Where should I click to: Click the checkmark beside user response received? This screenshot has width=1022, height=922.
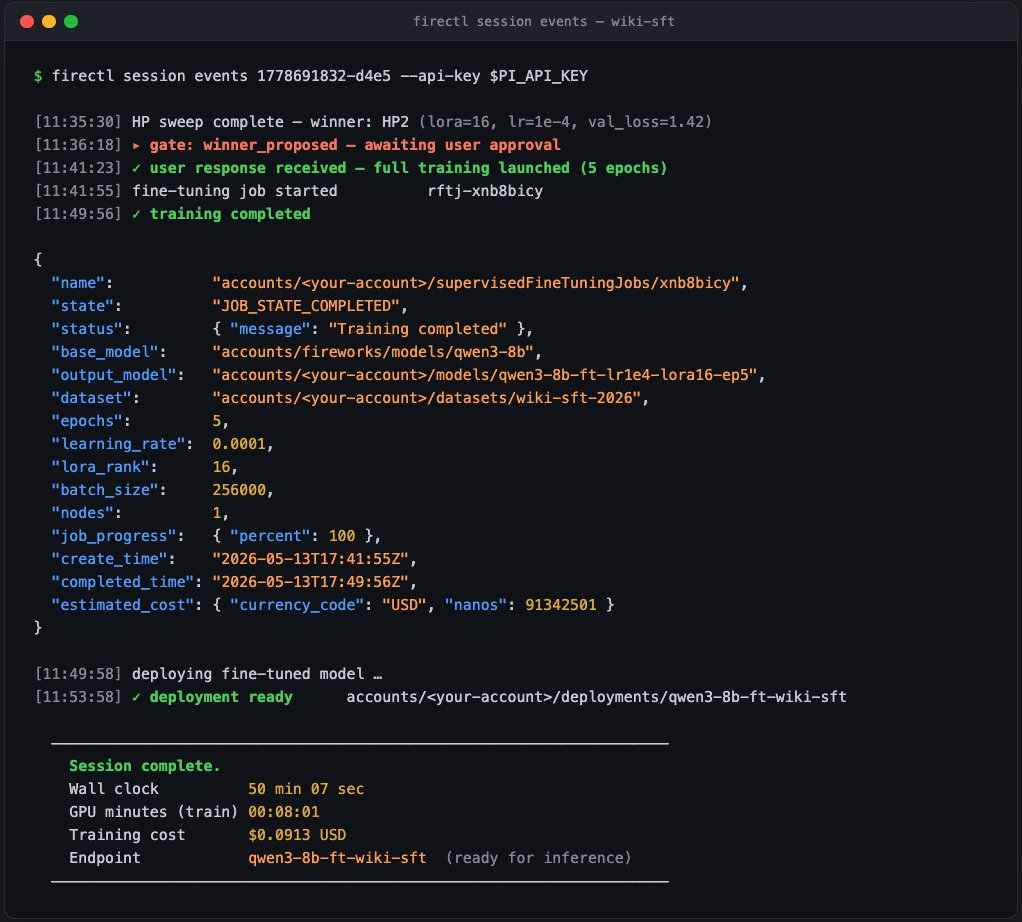[x=136, y=168]
